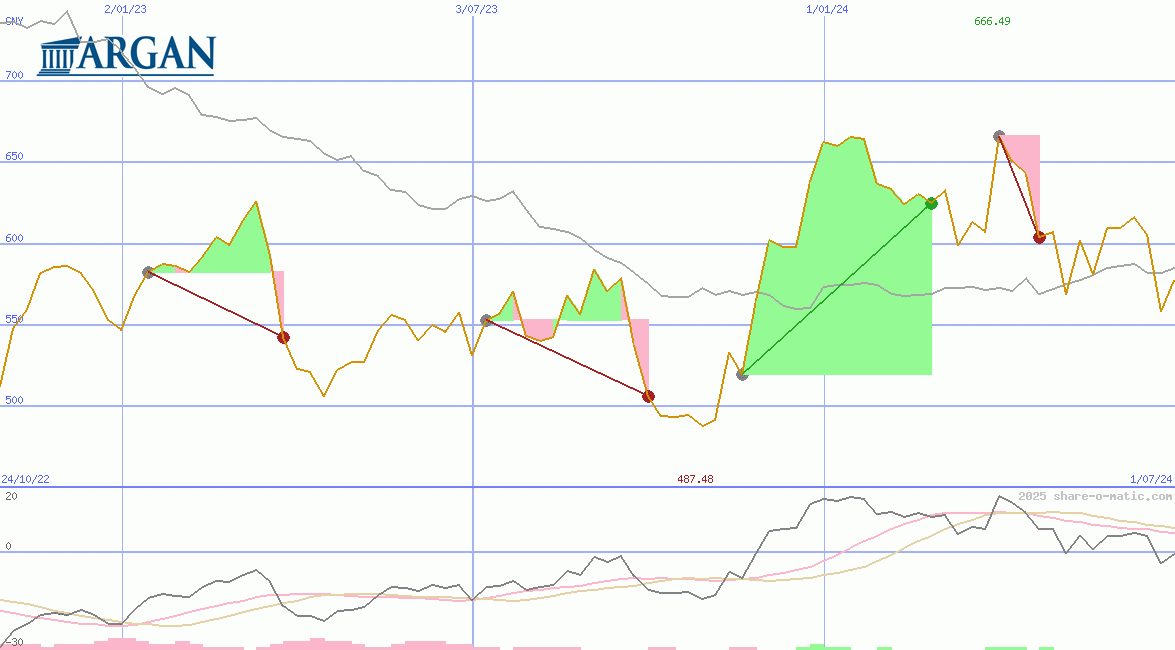Click the gray entry dot at the 666.49 peak

click(x=999, y=135)
